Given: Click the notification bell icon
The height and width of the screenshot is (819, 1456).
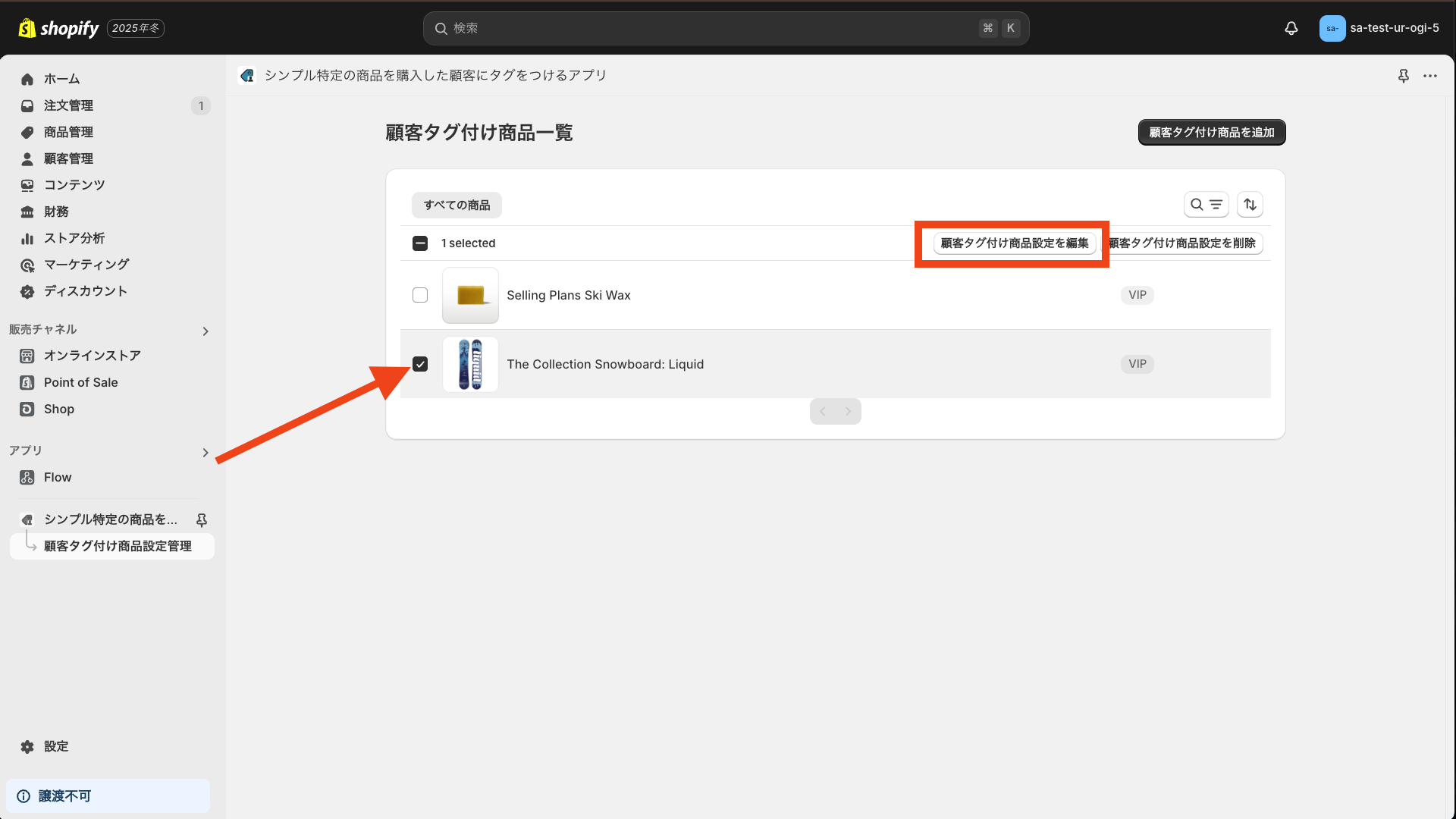Looking at the screenshot, I should pos(1291,28).
